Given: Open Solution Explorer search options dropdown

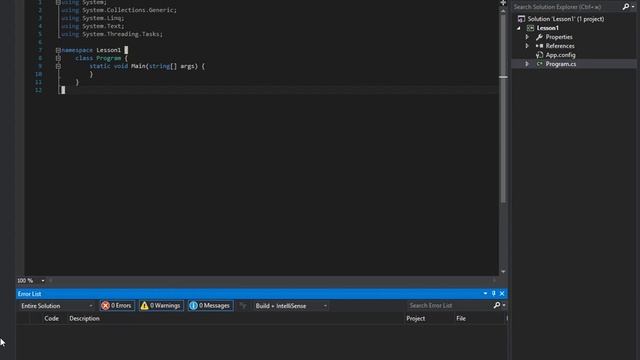Looking at the screenshot, I should pyautogui.click(x=633, y=7).
